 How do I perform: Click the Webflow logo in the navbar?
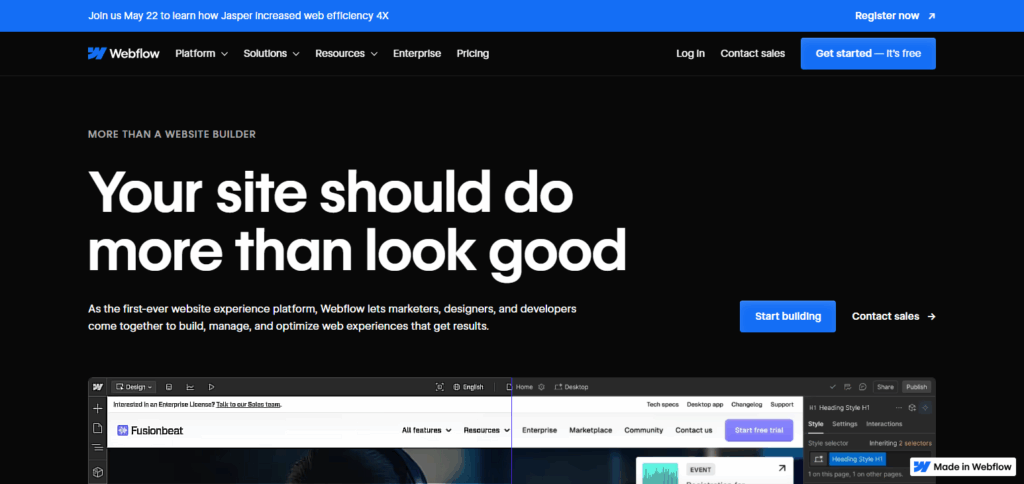[x=123, y=54]
